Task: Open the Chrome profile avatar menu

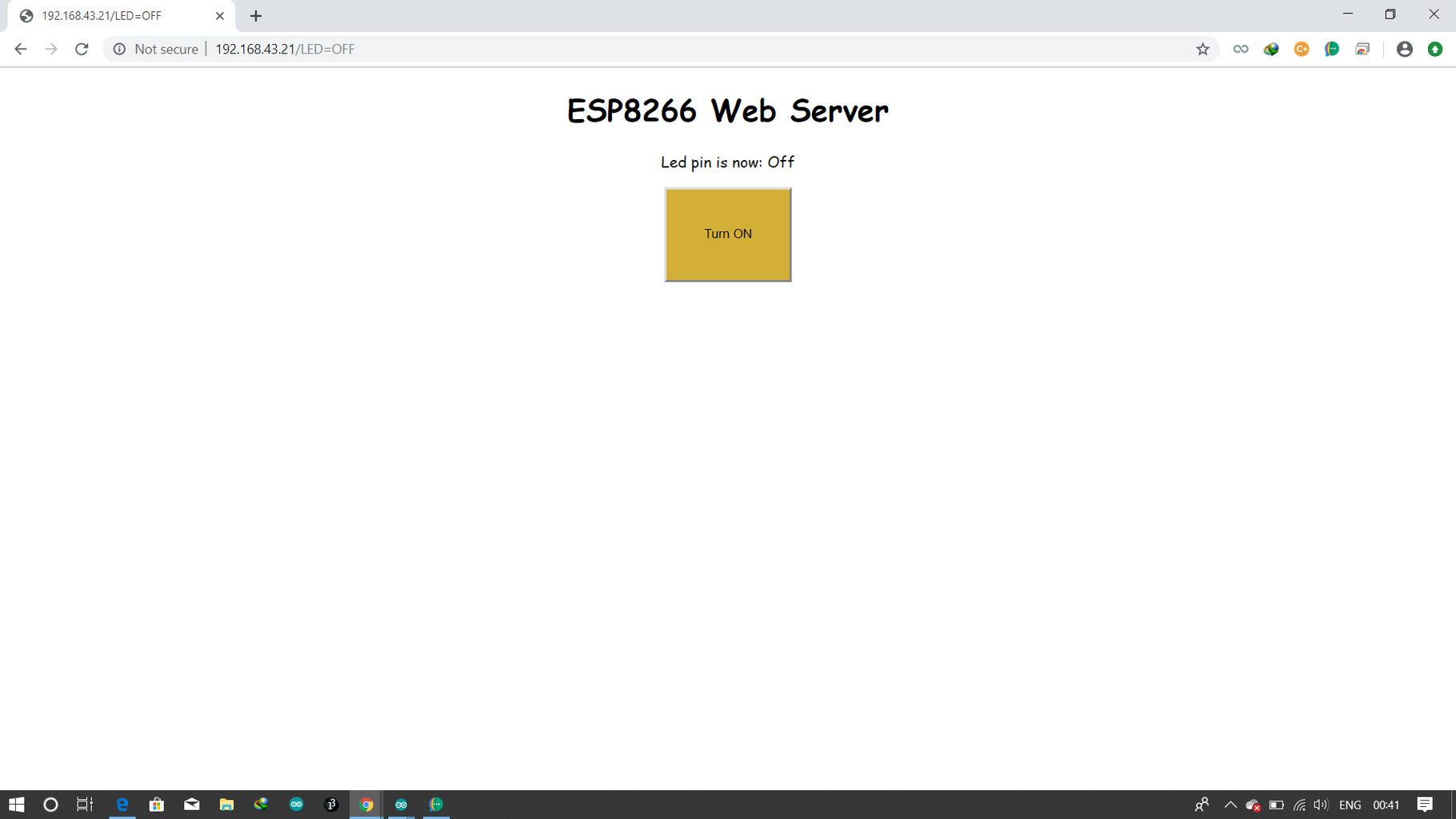Action: coord(1405,49)
